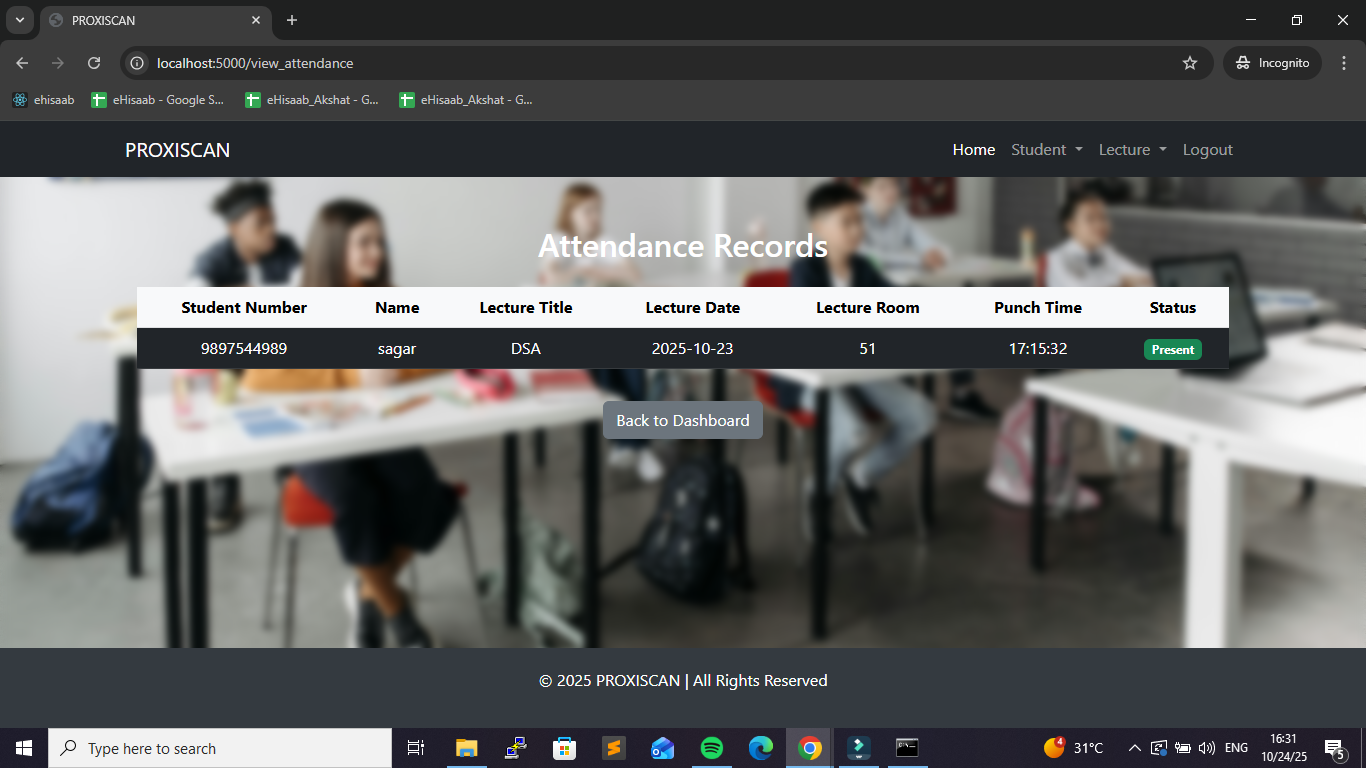Expand the Student dropdown menu
This screenshot has height=768, width=1366.
[1046, 150]
